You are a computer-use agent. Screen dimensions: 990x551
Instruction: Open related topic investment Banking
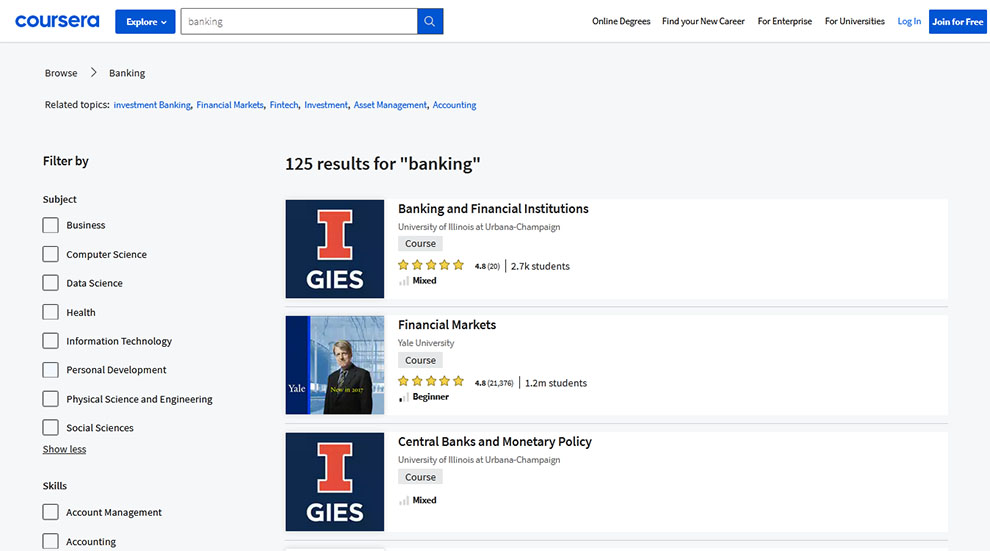152,105
